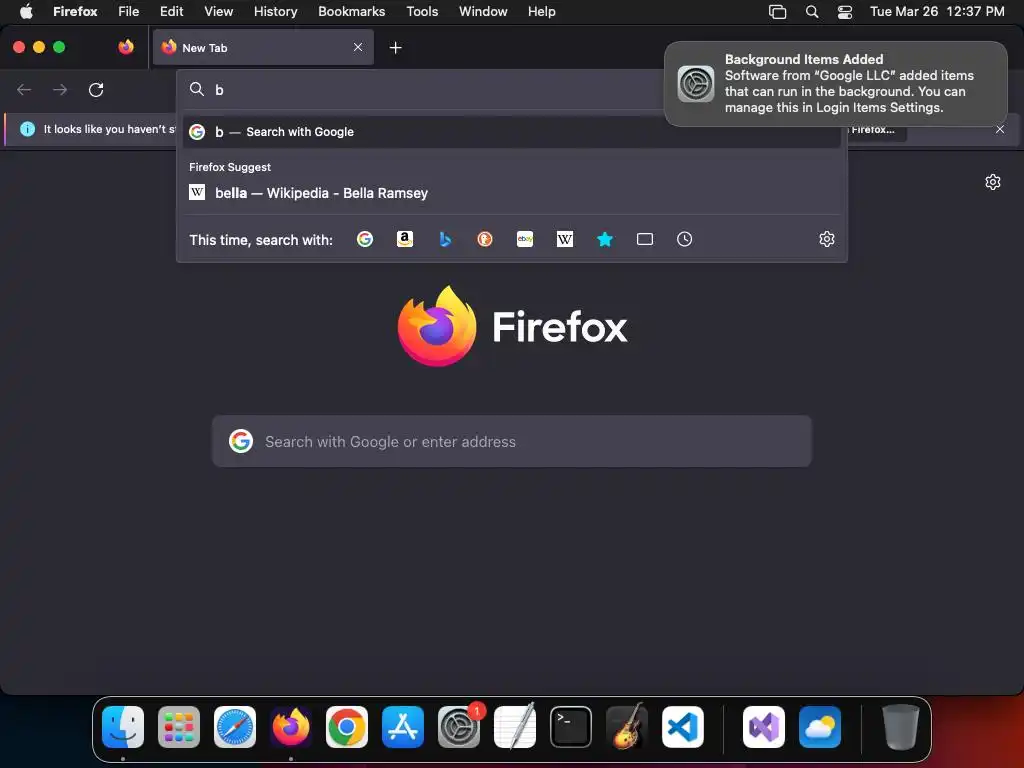Open Visual Studio Code from the Dock

coord(682,727)
